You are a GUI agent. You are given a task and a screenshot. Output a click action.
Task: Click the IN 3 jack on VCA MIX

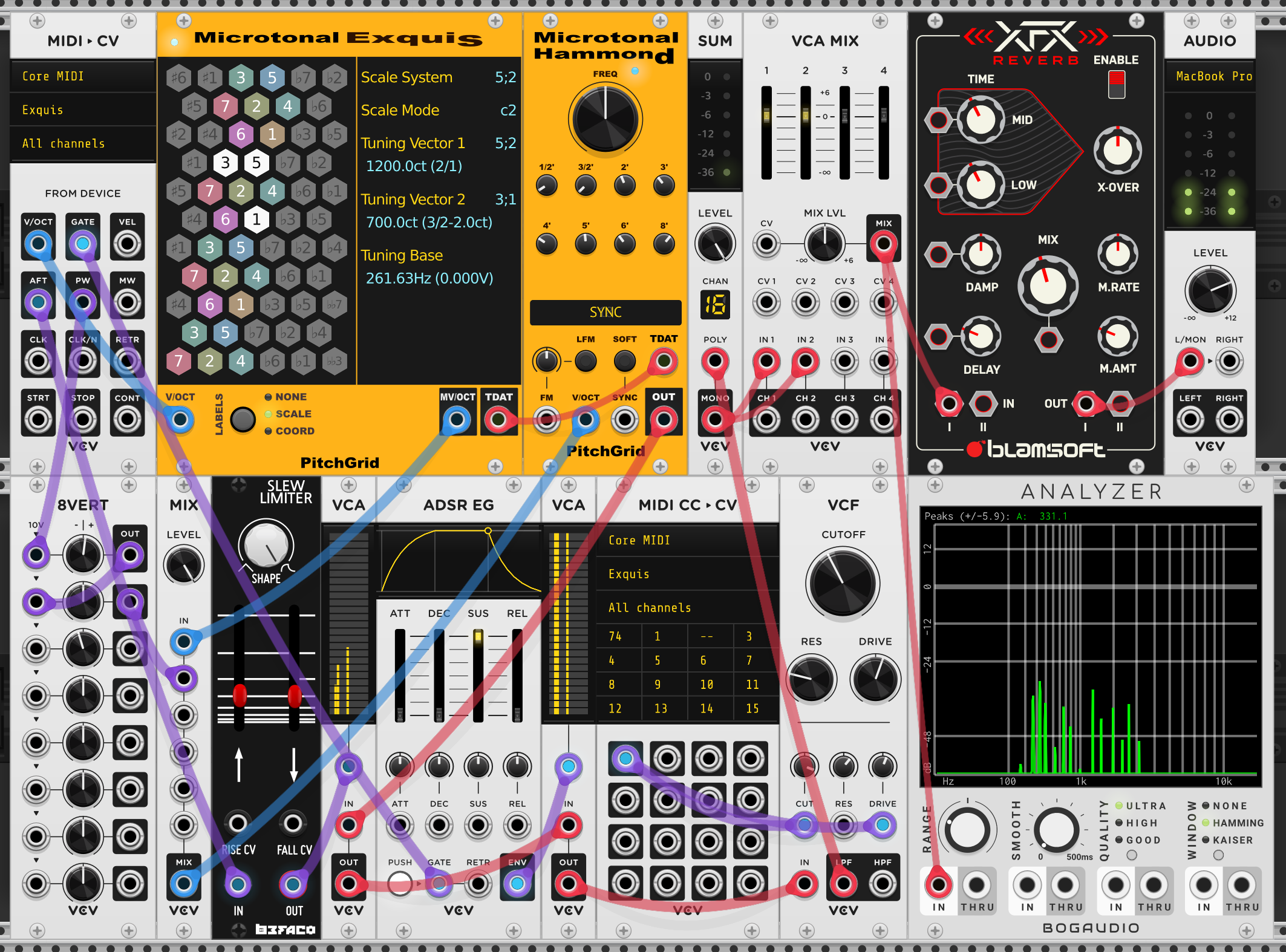click(x=844, y=361)
